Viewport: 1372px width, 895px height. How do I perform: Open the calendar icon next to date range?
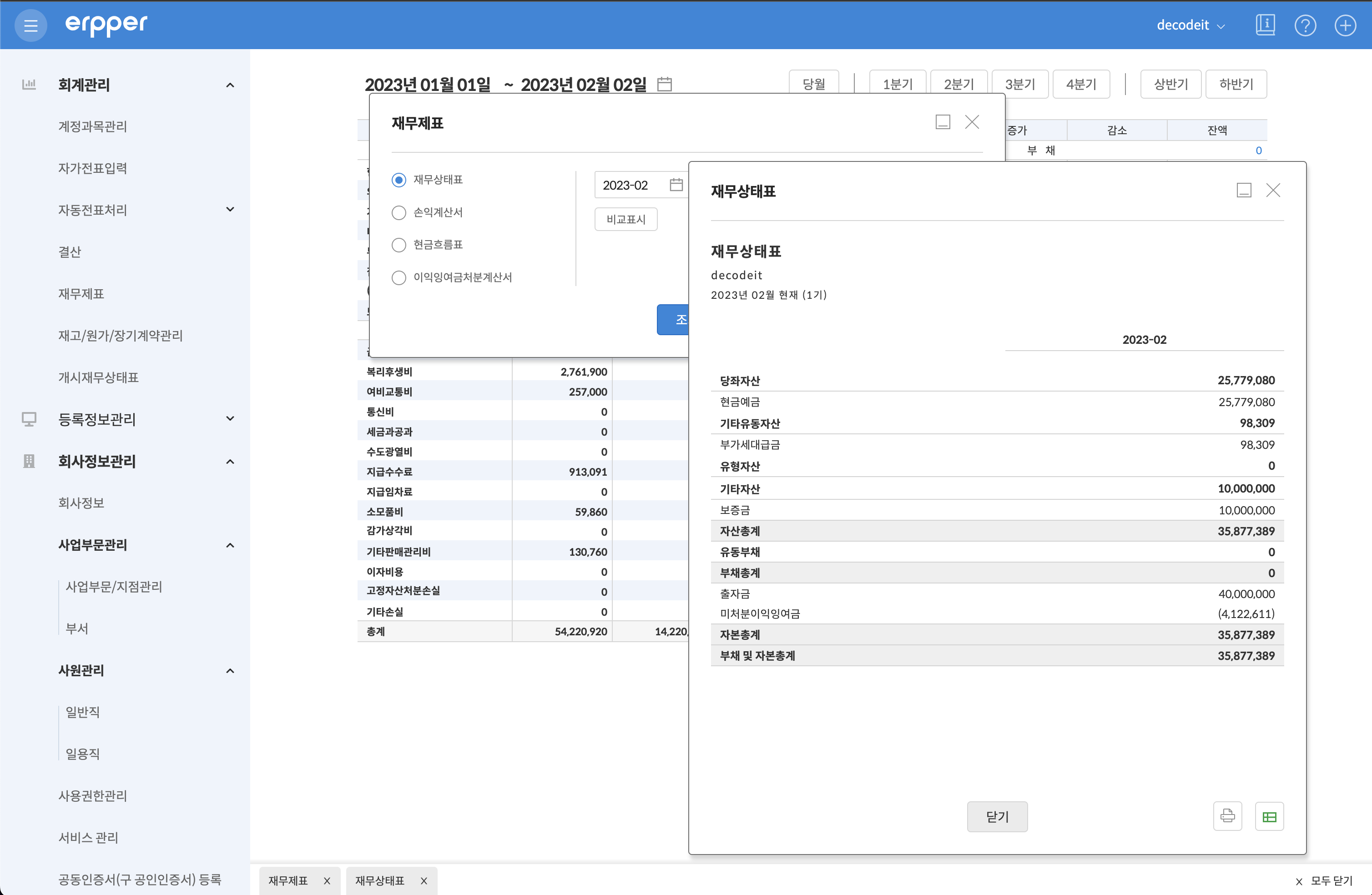pos(664,84)
